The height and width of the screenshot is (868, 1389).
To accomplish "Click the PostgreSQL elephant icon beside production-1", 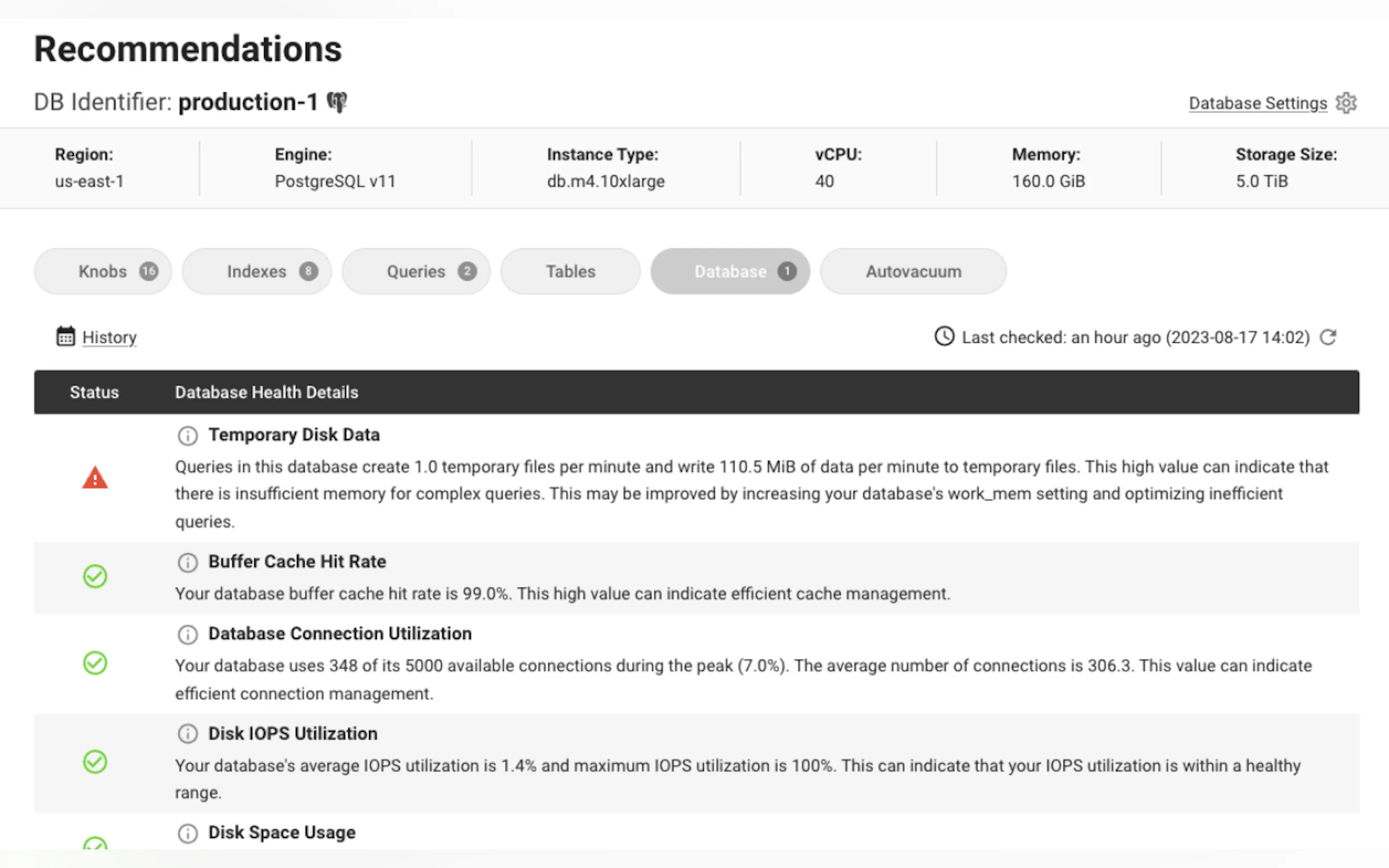I will click(337, 102).
